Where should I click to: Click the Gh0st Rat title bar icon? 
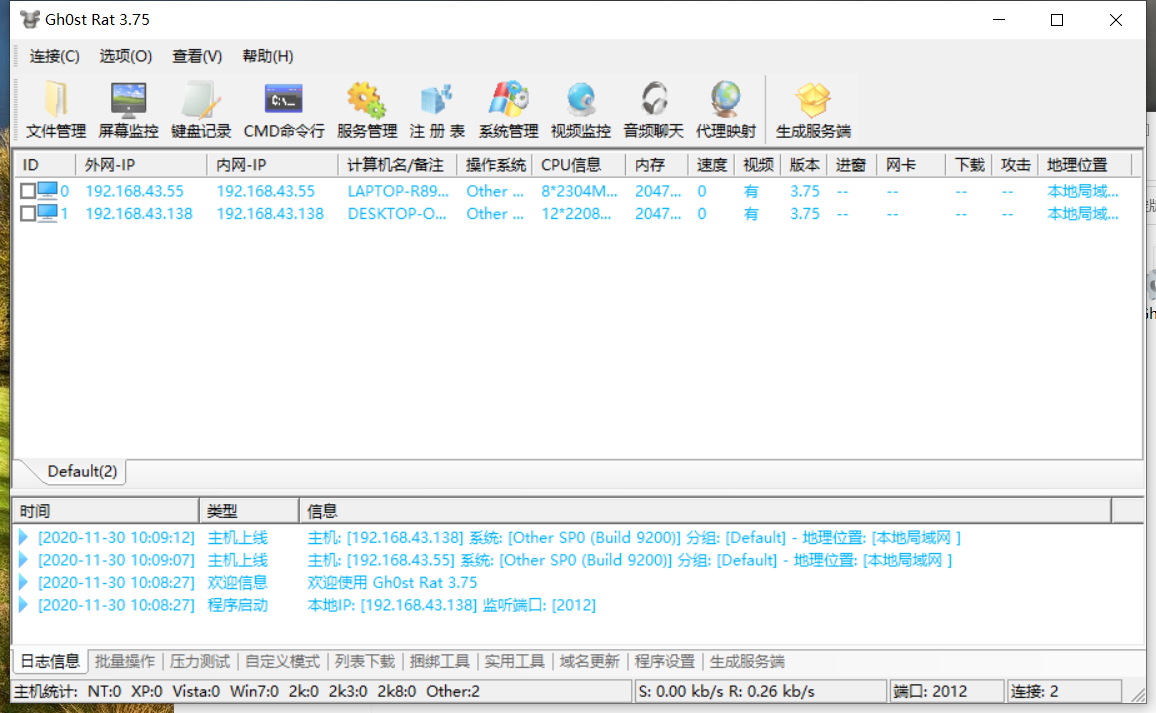[29, 19]
